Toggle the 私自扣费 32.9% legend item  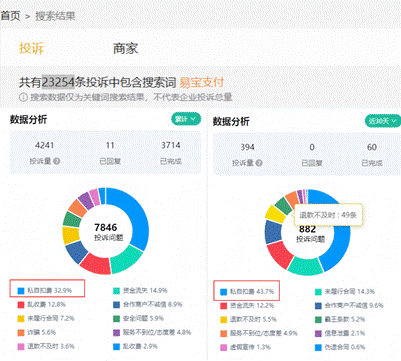(x=45, y=291)
